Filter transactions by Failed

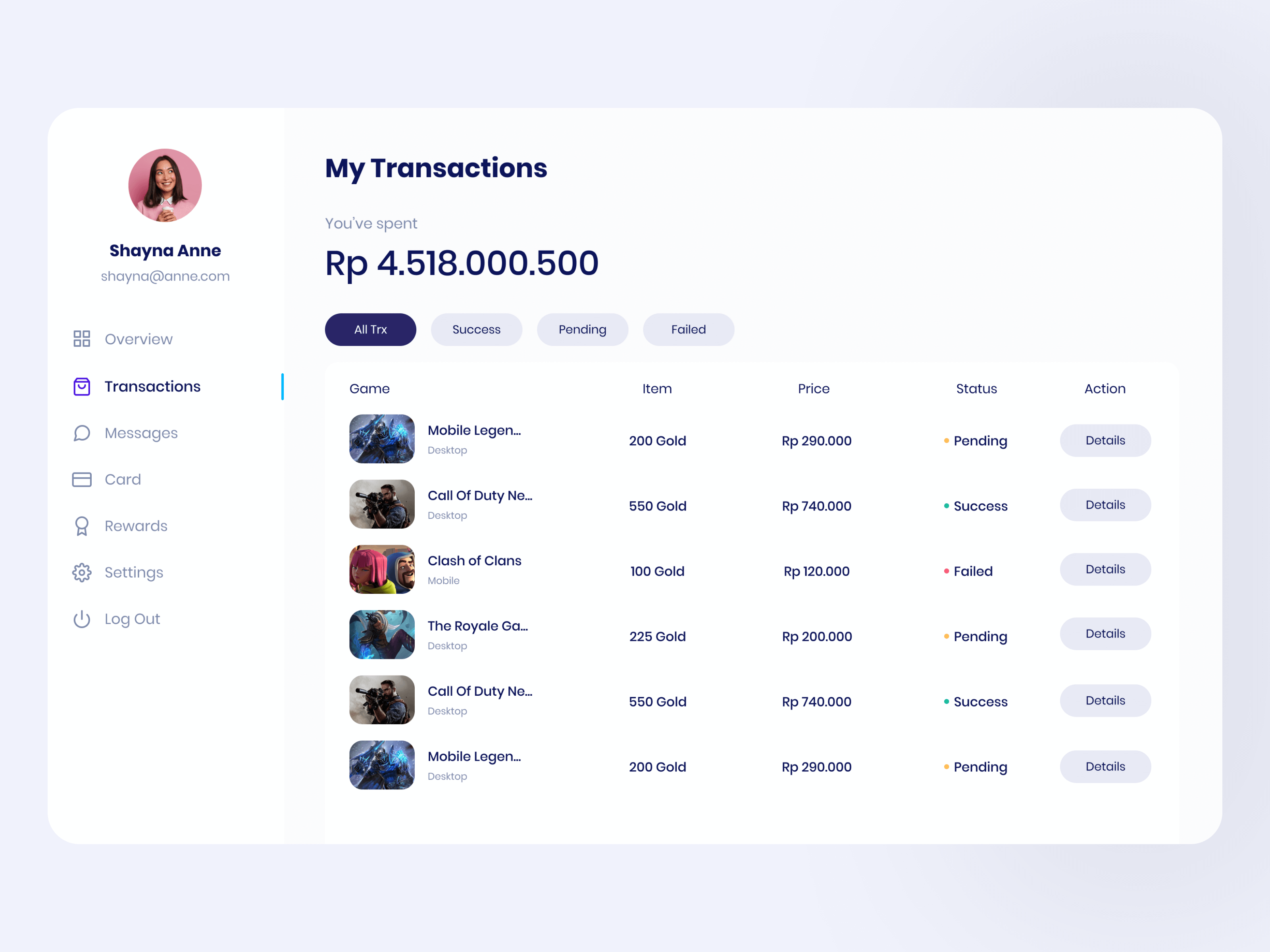[689, 329]
